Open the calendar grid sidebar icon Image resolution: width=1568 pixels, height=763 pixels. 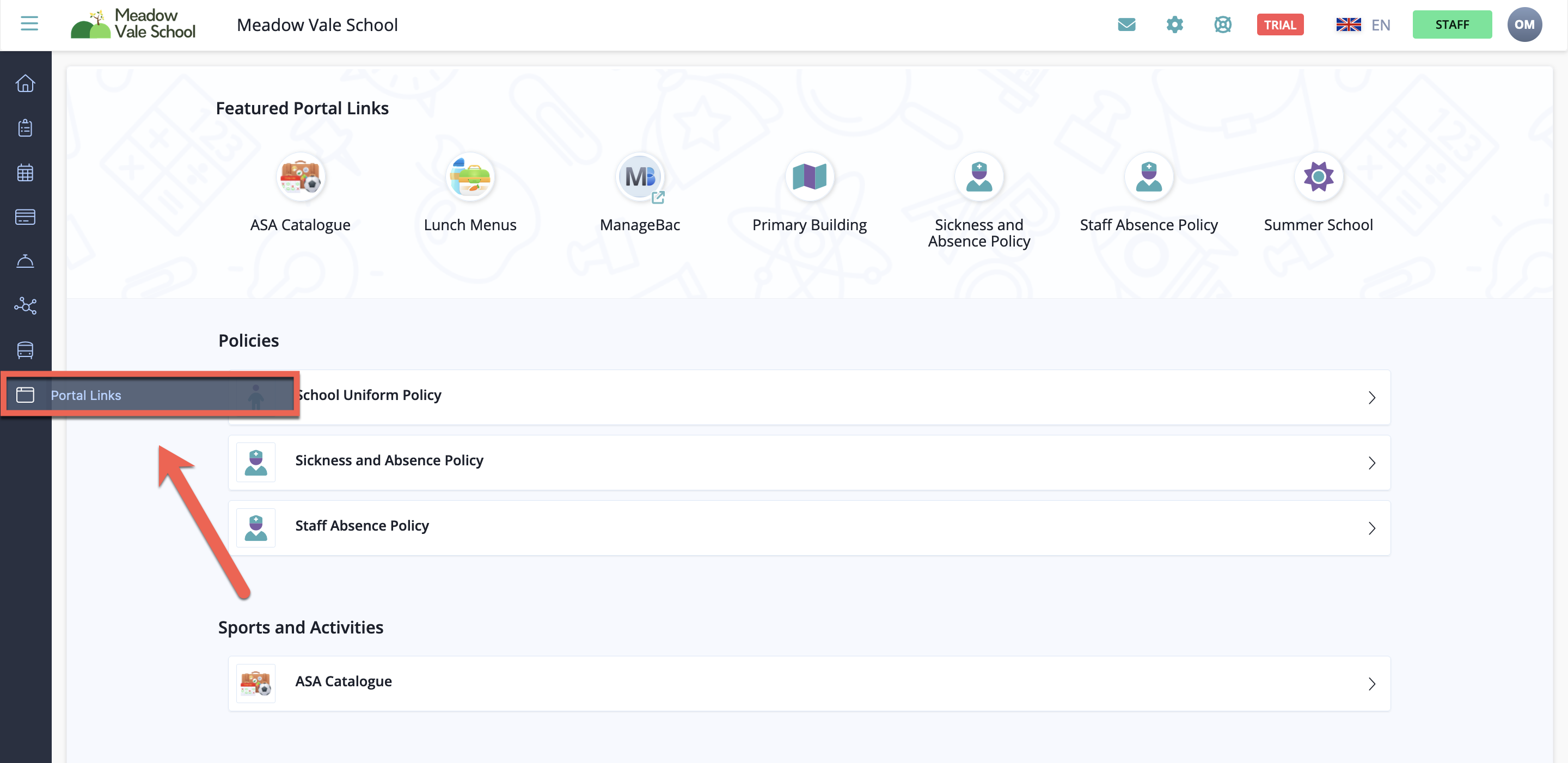coord(25,173)
